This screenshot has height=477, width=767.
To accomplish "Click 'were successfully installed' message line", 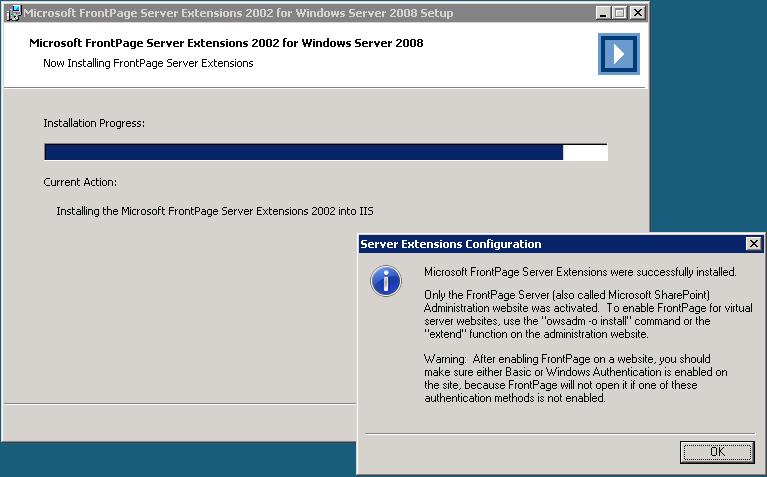I will (x=580, y=272).
